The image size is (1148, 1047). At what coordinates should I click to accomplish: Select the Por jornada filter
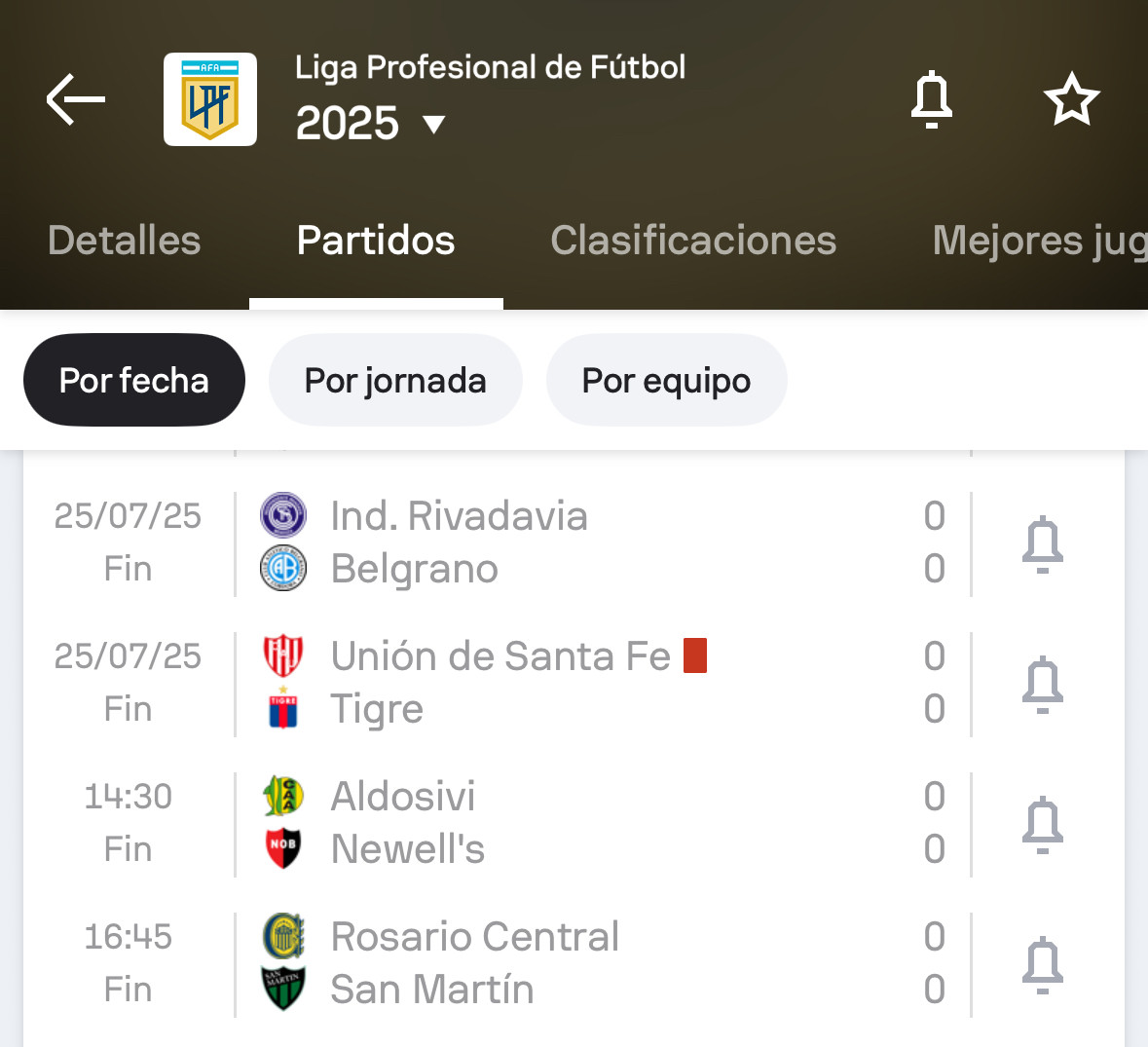[x=395, y=380]
